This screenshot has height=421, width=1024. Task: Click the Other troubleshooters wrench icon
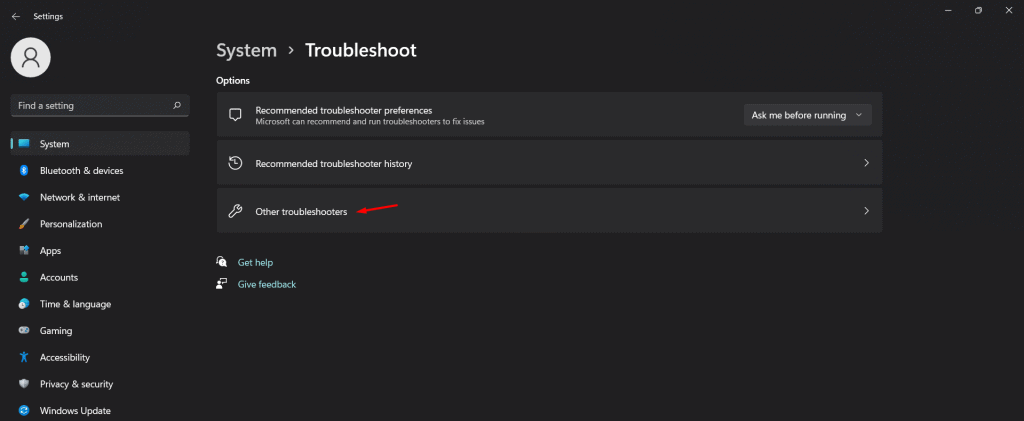pos(235,211)
